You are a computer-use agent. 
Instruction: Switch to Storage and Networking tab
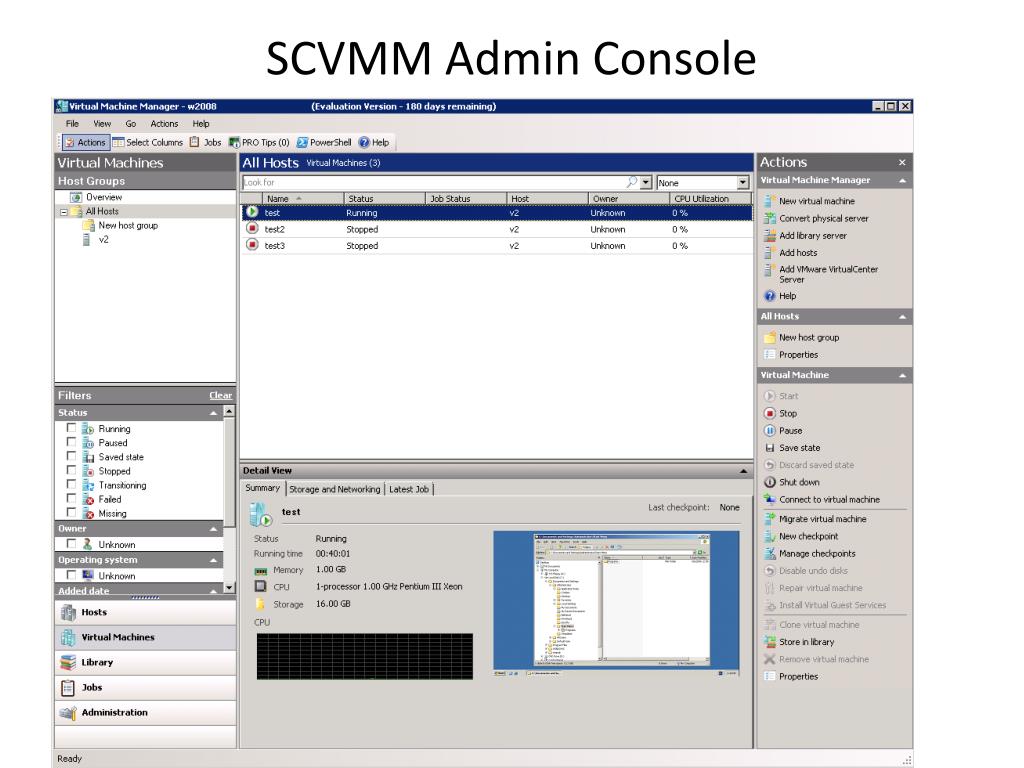pyautogui.click(x=334, y=489)
